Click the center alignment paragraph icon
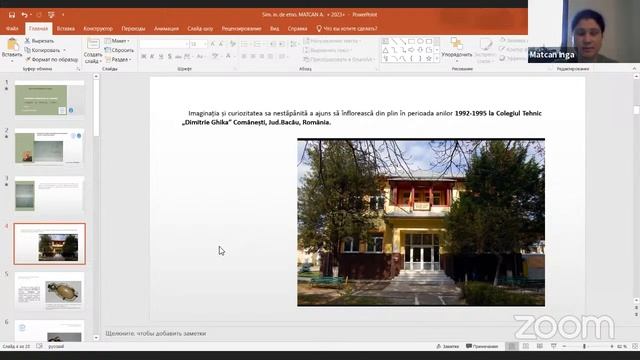Viewport: 640px width, 360px height. (253, 56)
